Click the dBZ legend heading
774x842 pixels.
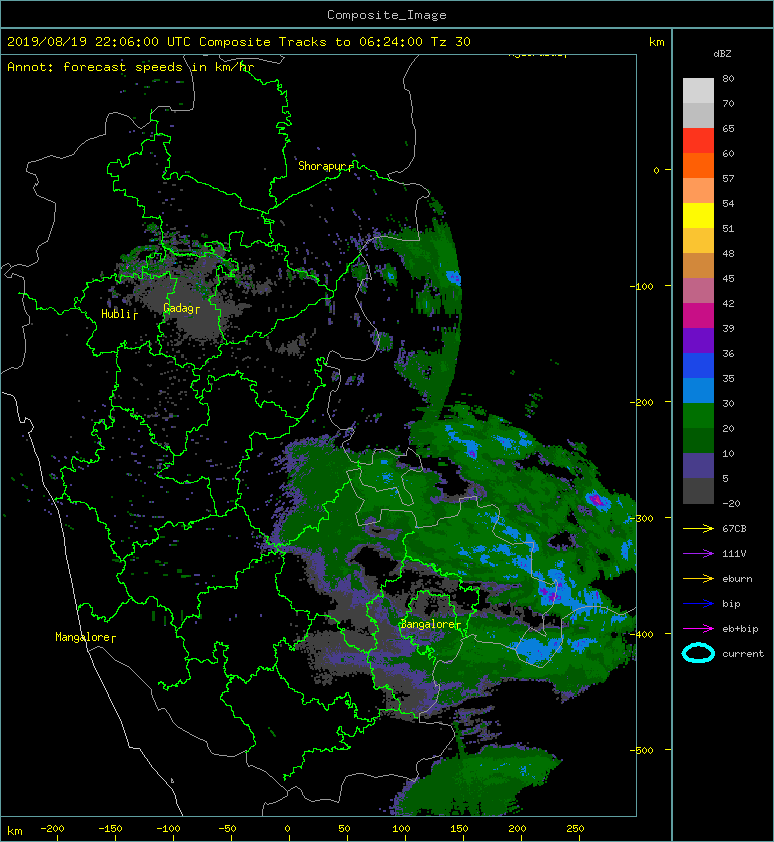(x=722, y=54)
